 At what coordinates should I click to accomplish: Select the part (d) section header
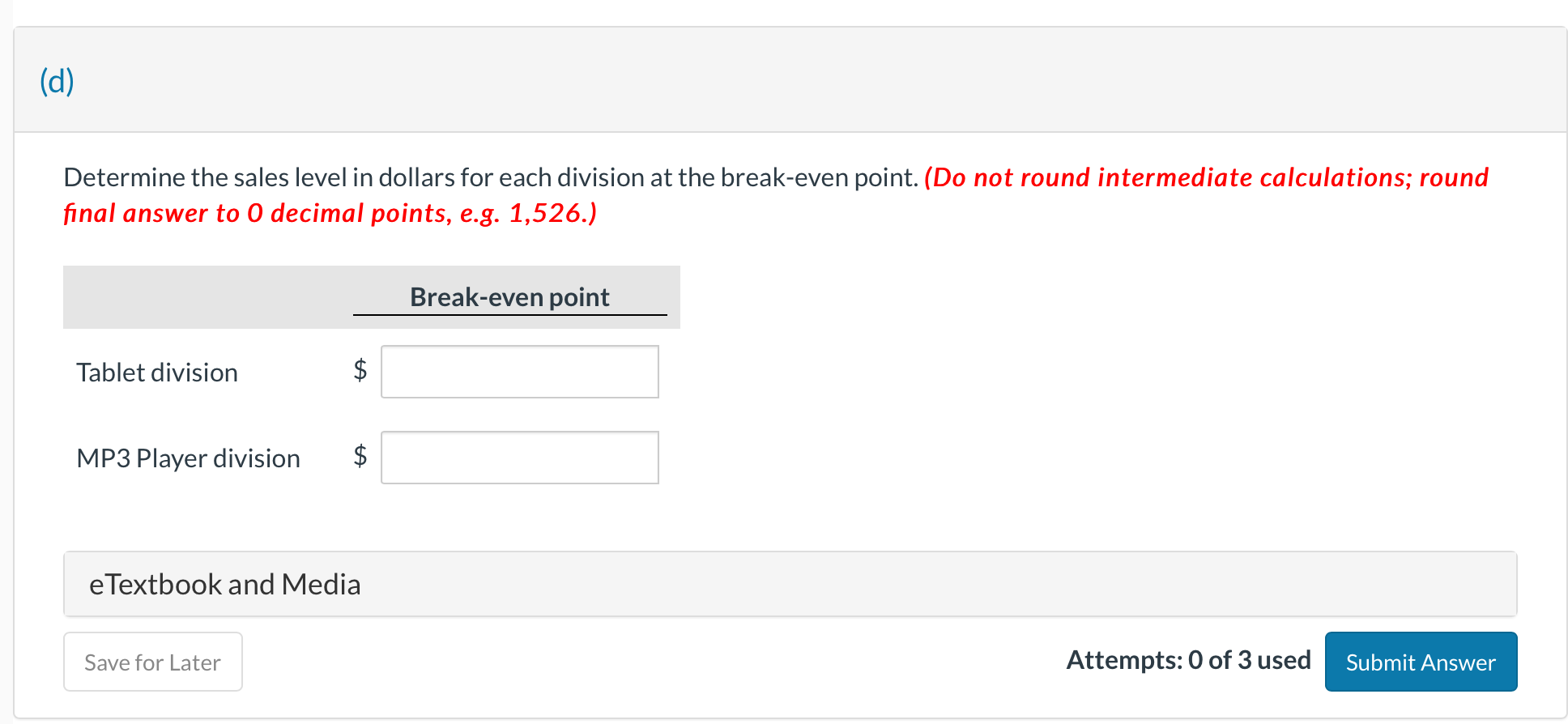pyautogui.click(x=57, y=80)
